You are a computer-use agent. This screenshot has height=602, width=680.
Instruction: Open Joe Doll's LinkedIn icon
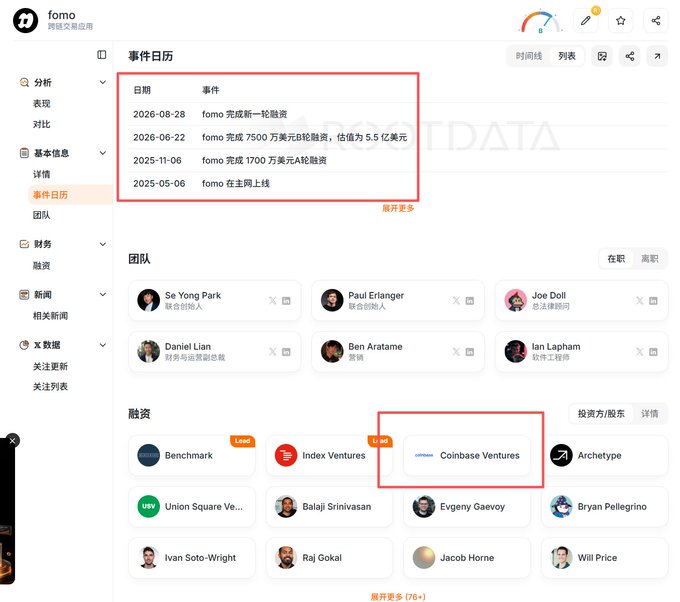[x=653, y=301]
